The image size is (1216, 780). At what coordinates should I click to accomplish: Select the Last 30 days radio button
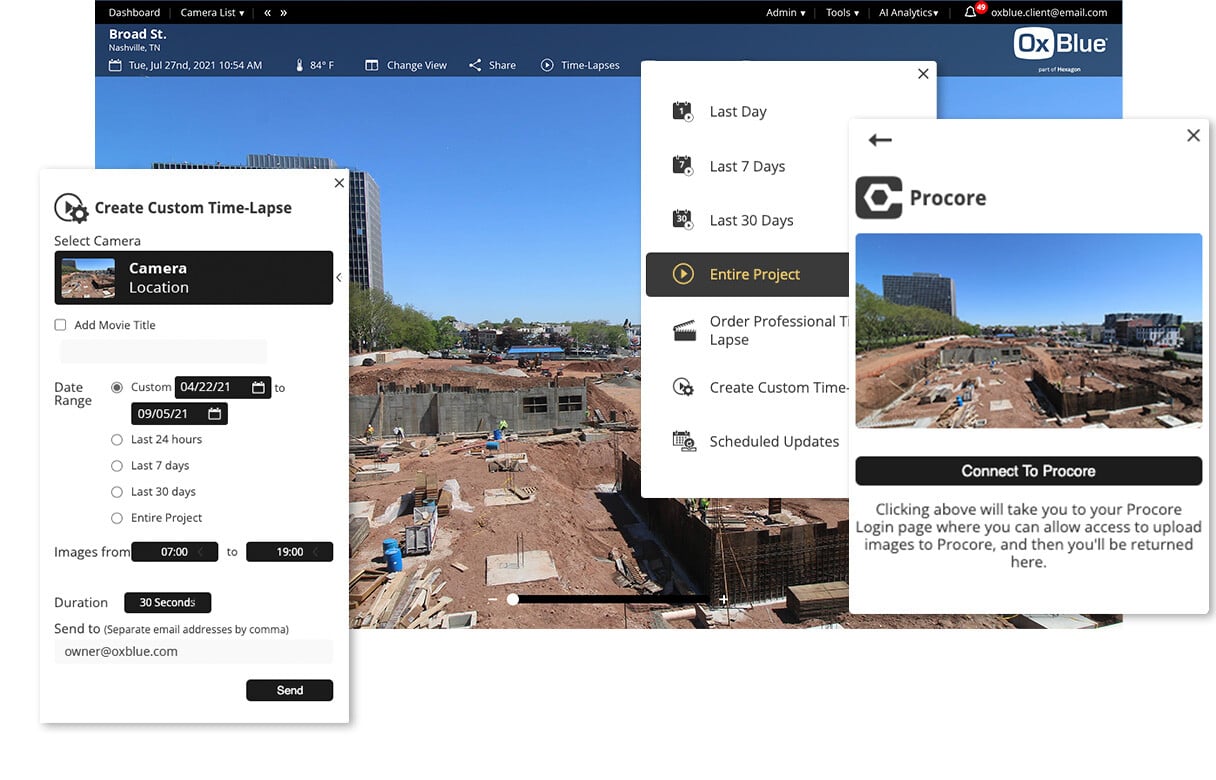pos(117,491)
